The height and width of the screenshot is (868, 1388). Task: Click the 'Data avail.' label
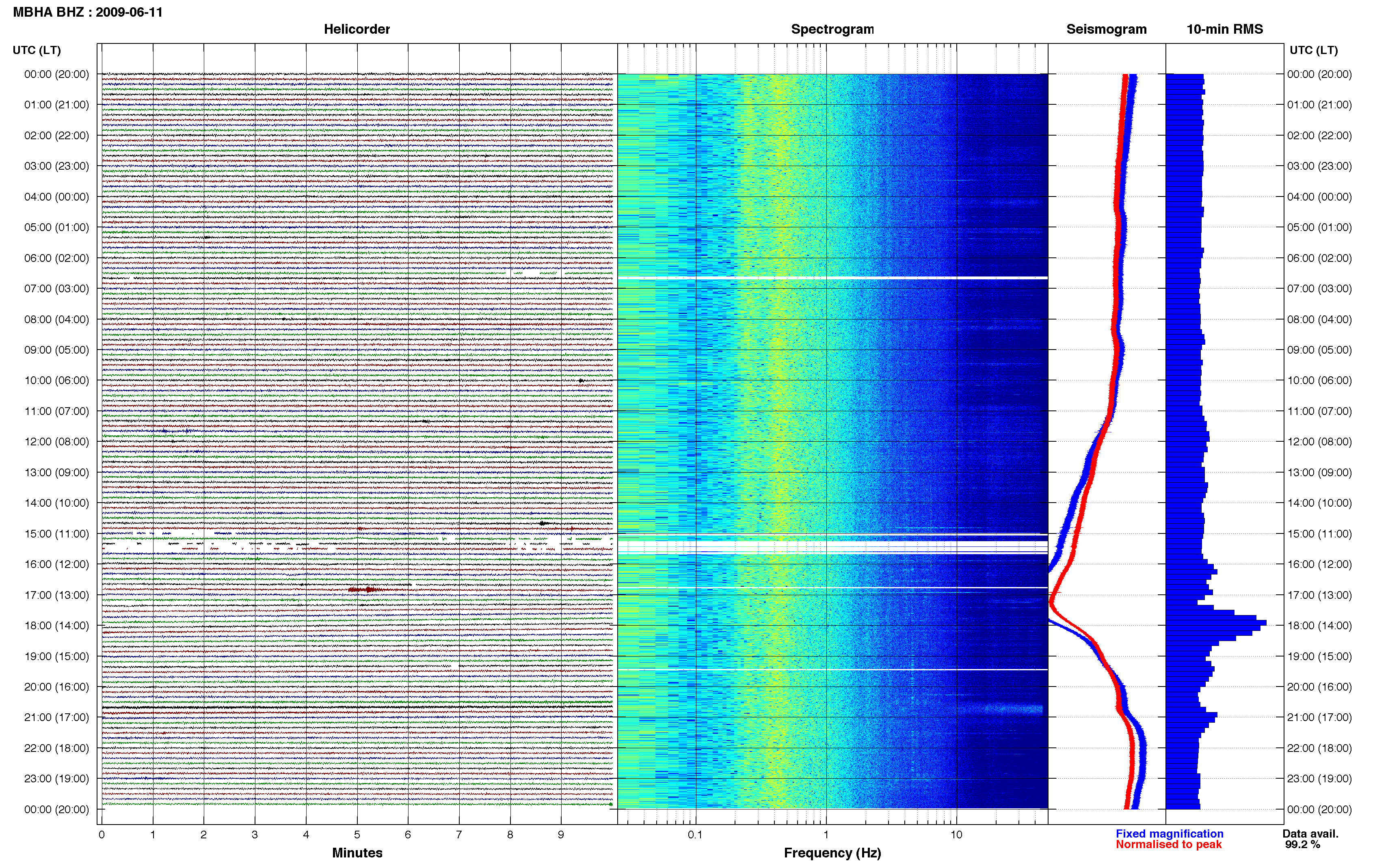click(x=1310, y=833)
